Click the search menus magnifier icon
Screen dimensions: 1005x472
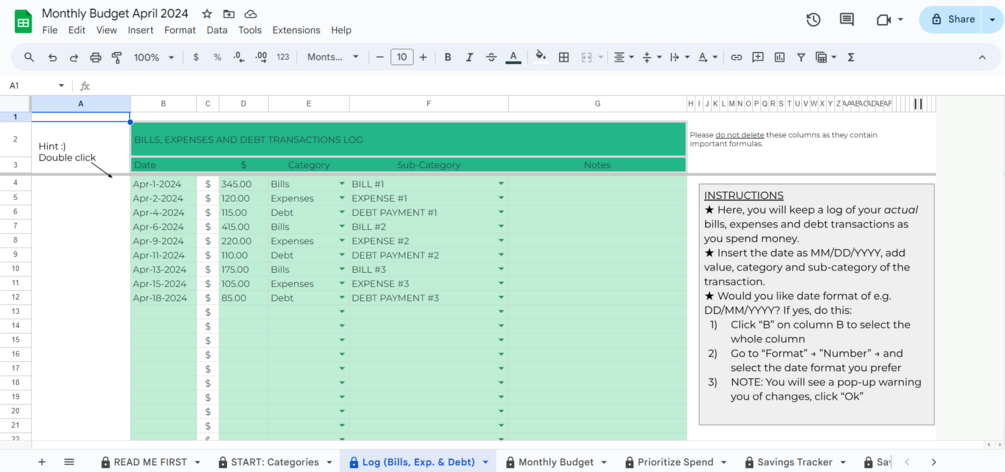click(x=29, y=57)
